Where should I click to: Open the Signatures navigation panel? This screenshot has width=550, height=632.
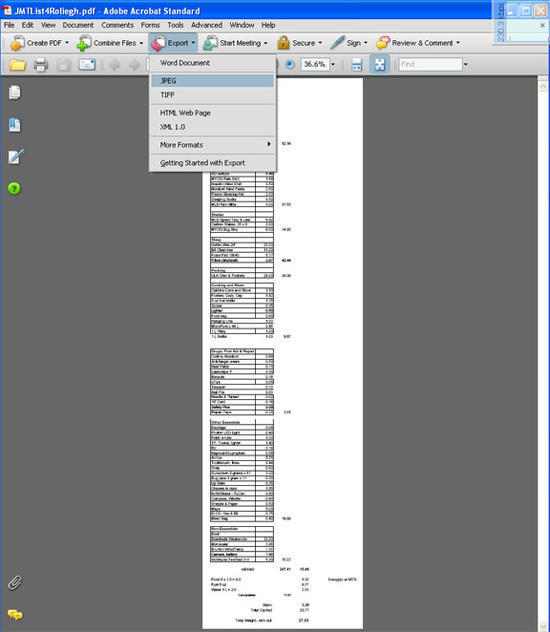coord(16,156)
